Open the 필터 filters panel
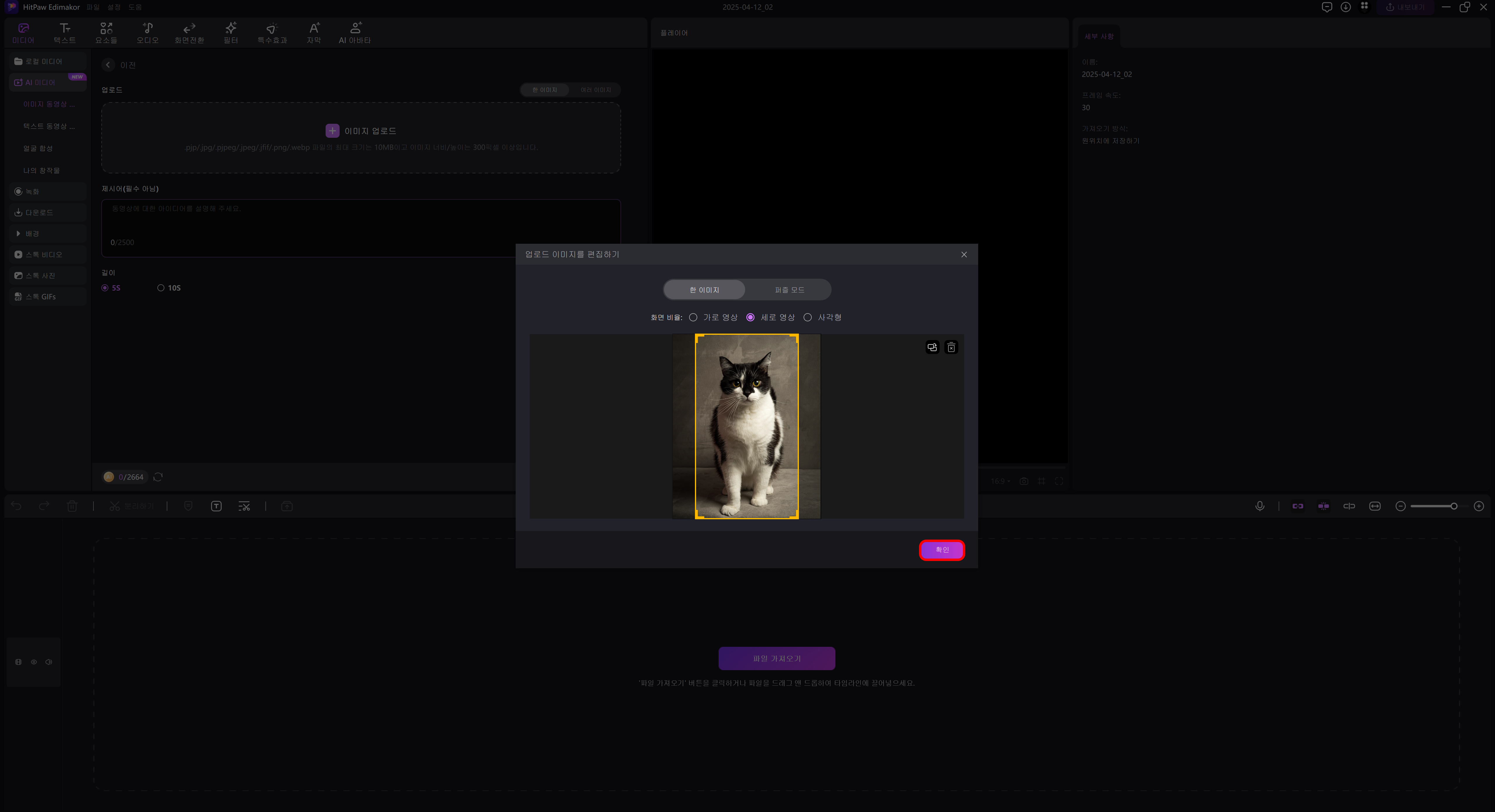 point(231,33)
